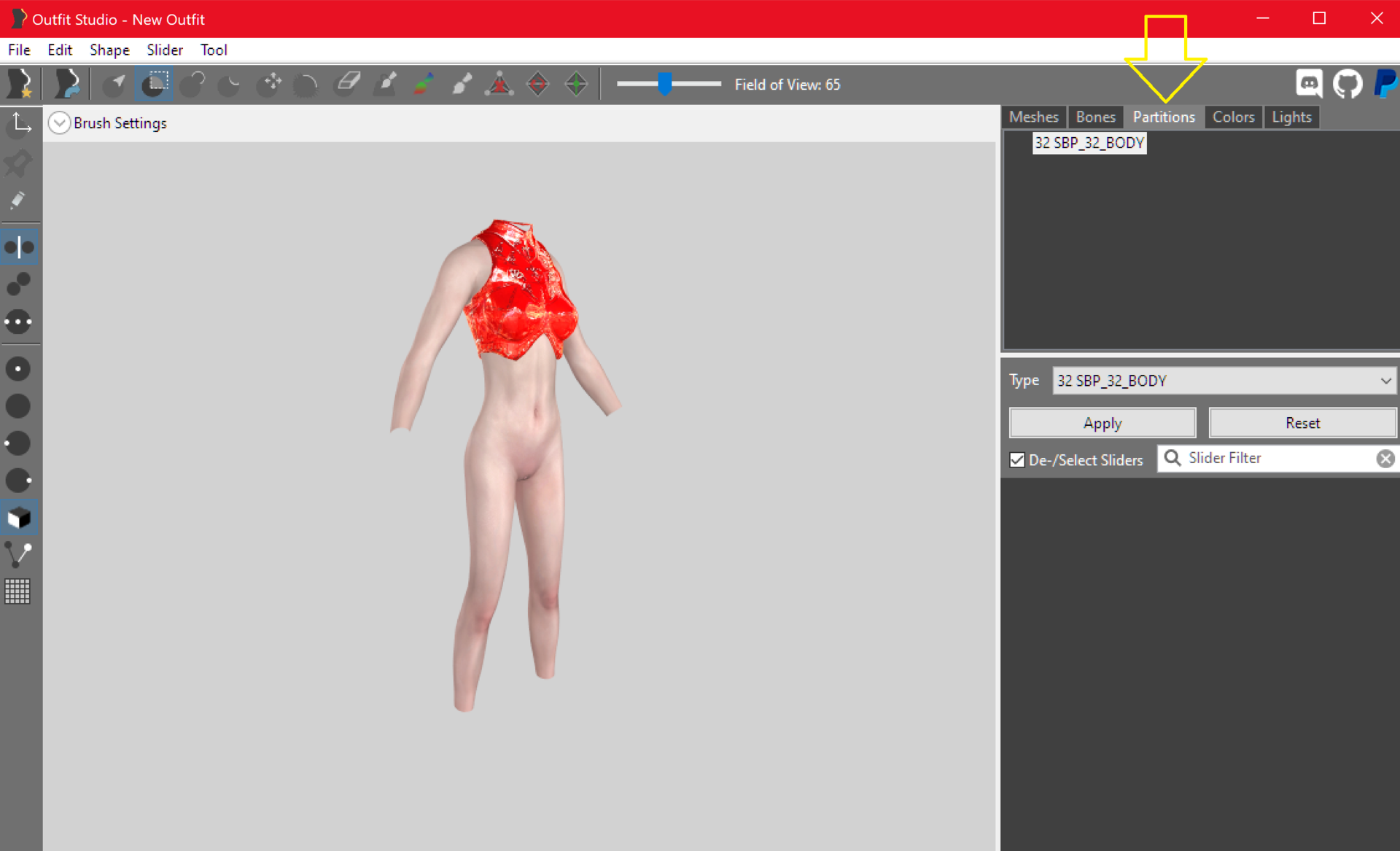Switch to the Meshes tab
The height and width of the screenshot is (851, 1400).
click(1034, 117)
